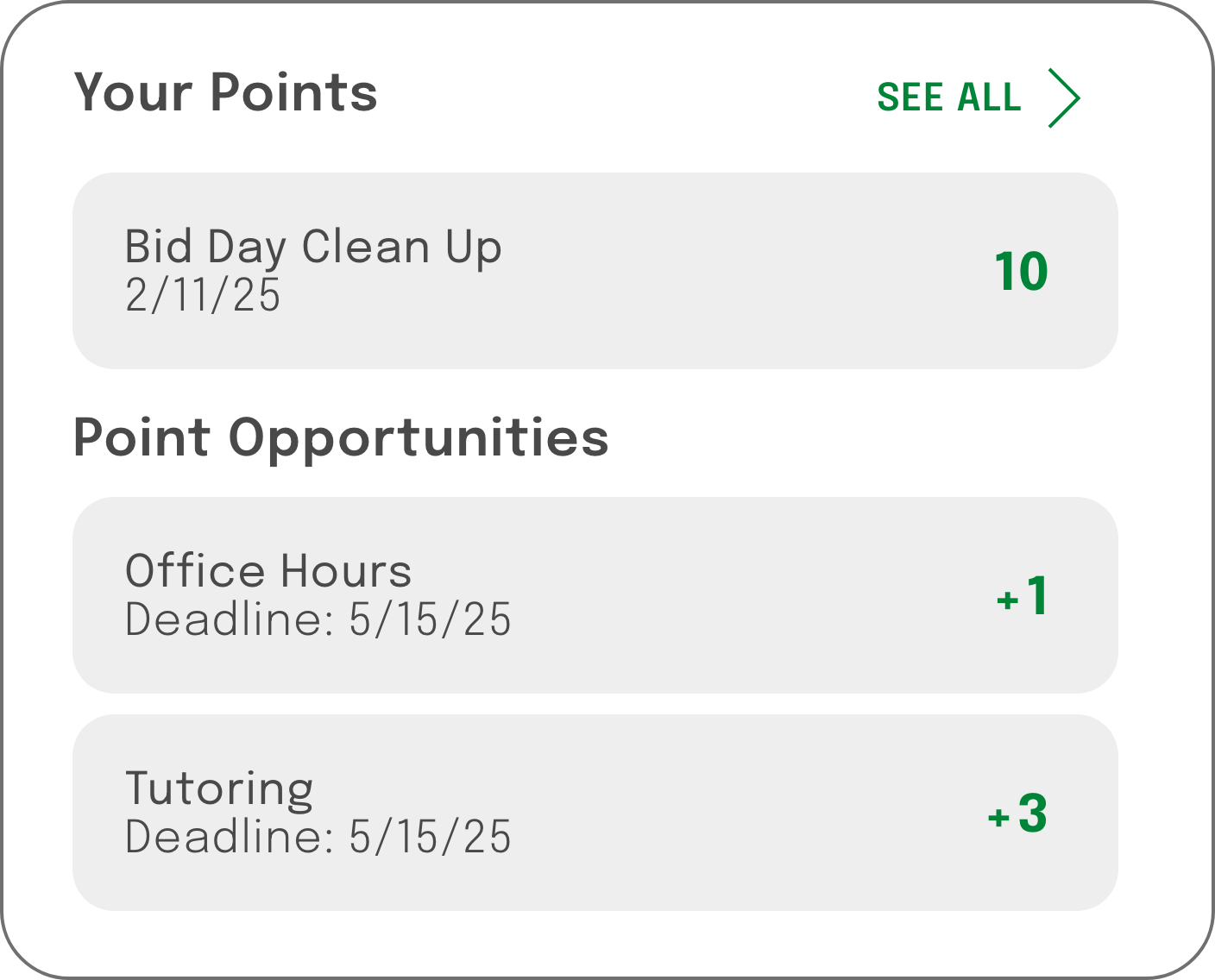Click the 2/11/25 date under Bid Day
1215x980 pixels.
[203, 295]
